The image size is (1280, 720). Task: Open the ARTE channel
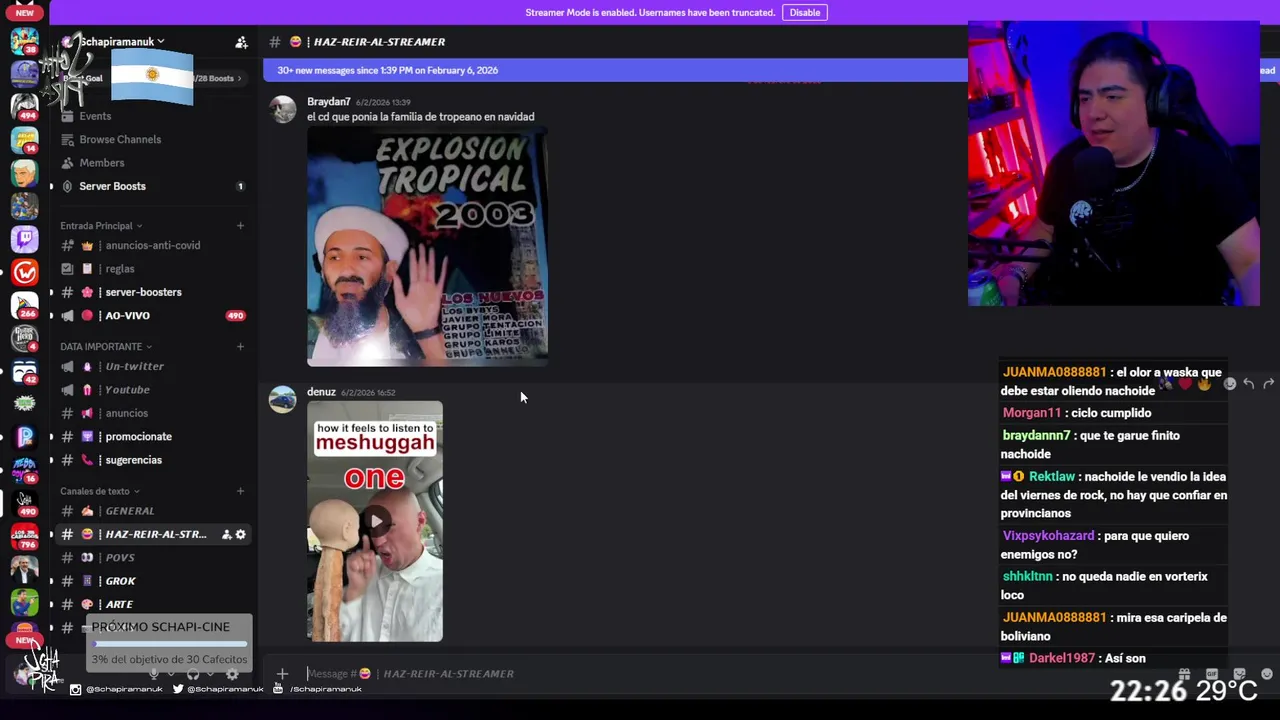[150, 604]
